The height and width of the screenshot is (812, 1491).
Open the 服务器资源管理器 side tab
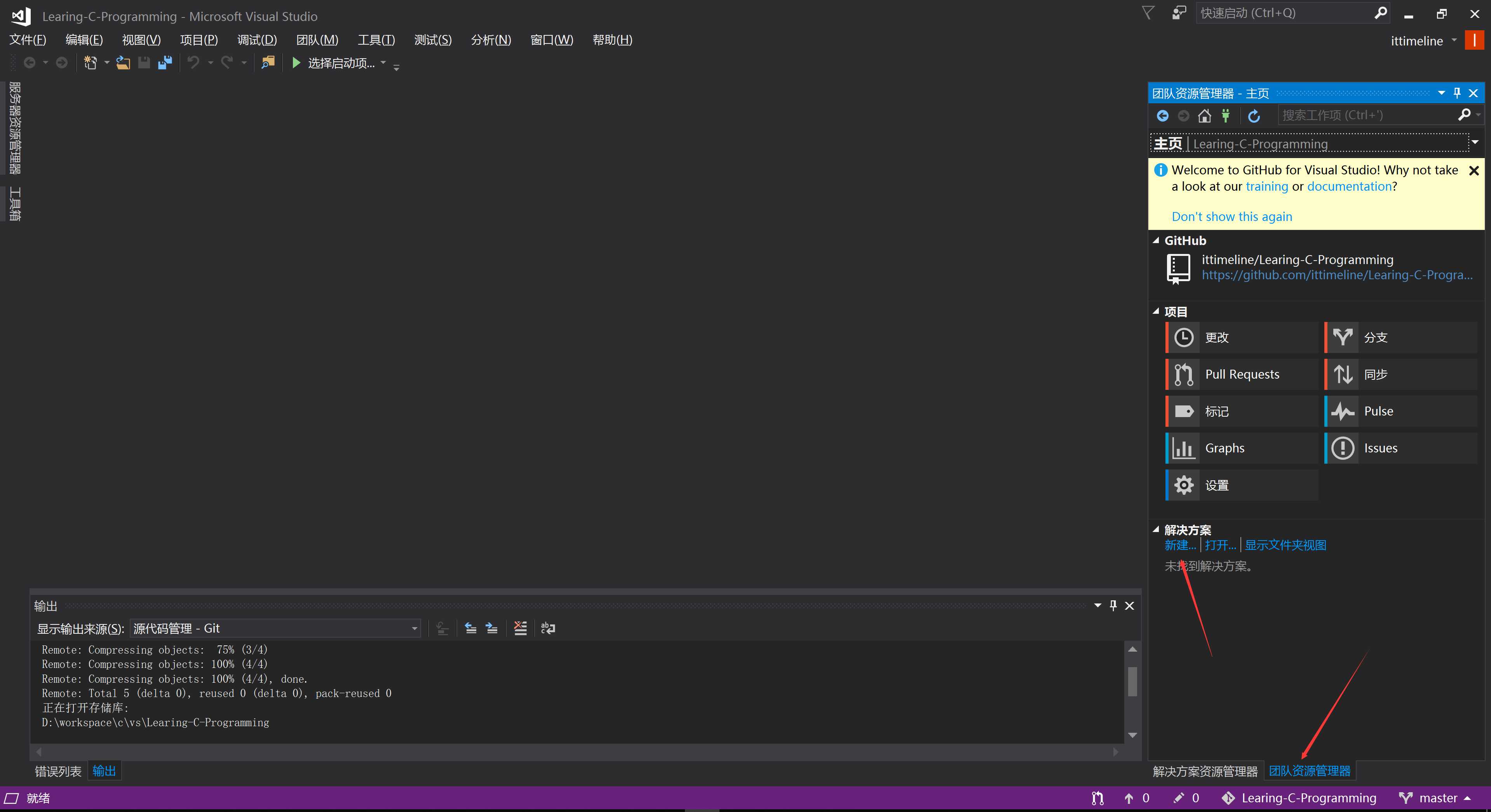pos(14,128)
